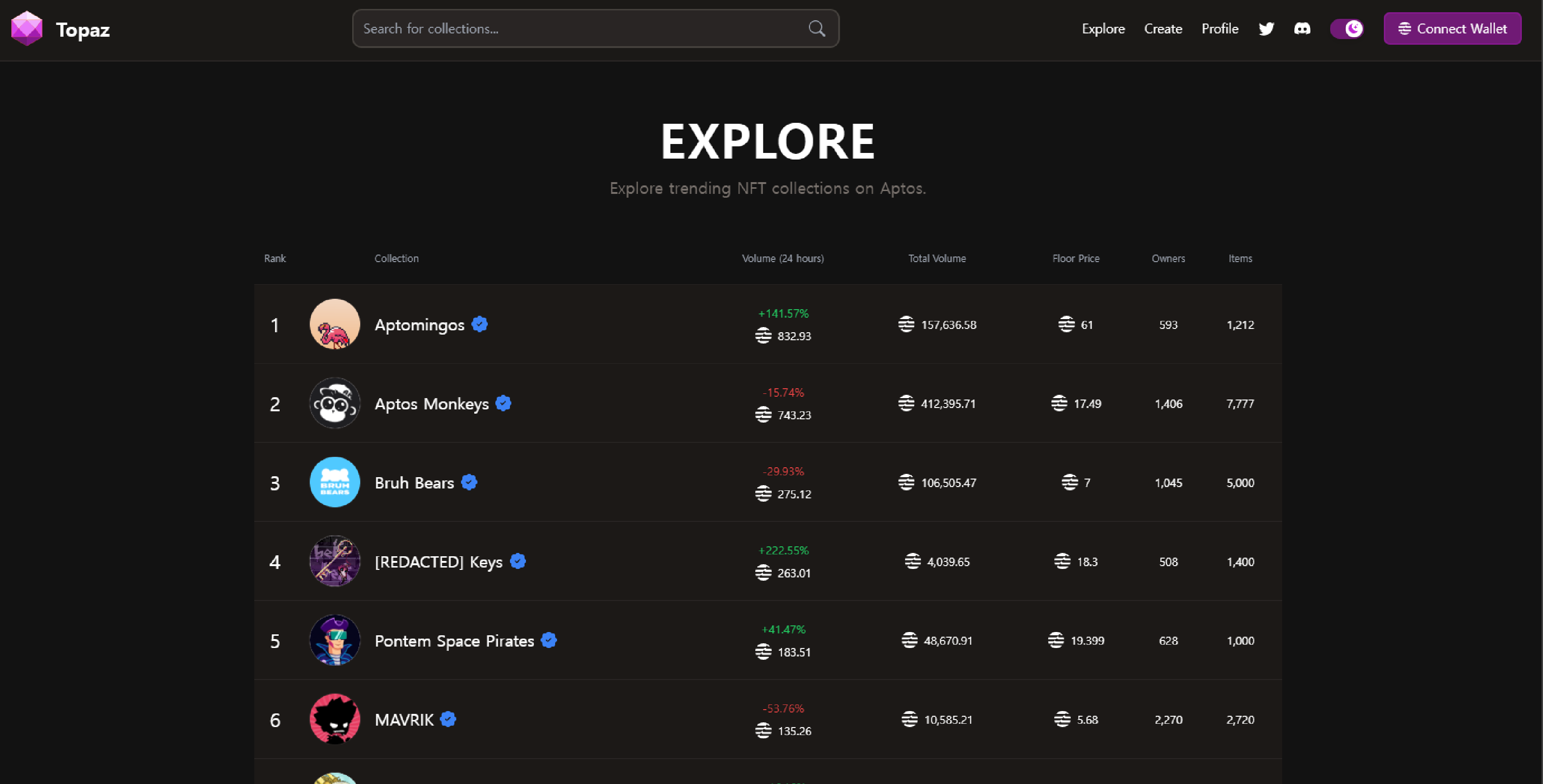This screenshot has height=784, width=1543.
Task: Click Aptomingos verified badge icon
Action: click(x=479, y=324)
